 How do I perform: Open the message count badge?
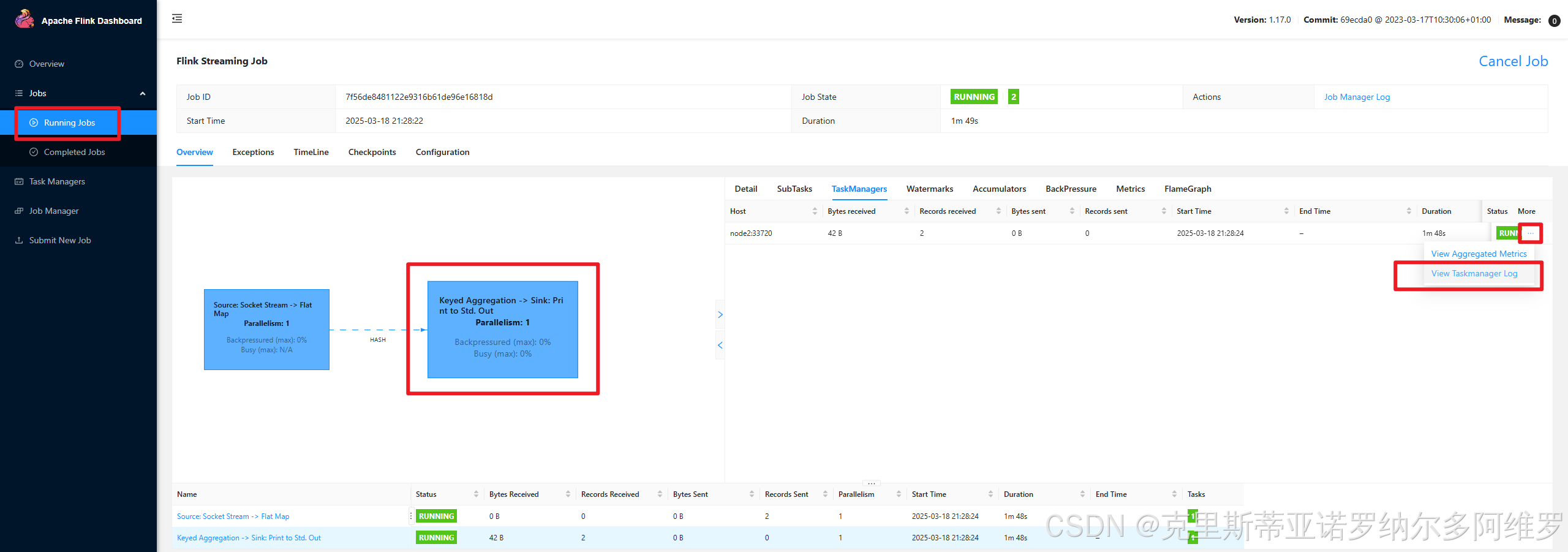pyautogui.click(x=1555, y=21)
